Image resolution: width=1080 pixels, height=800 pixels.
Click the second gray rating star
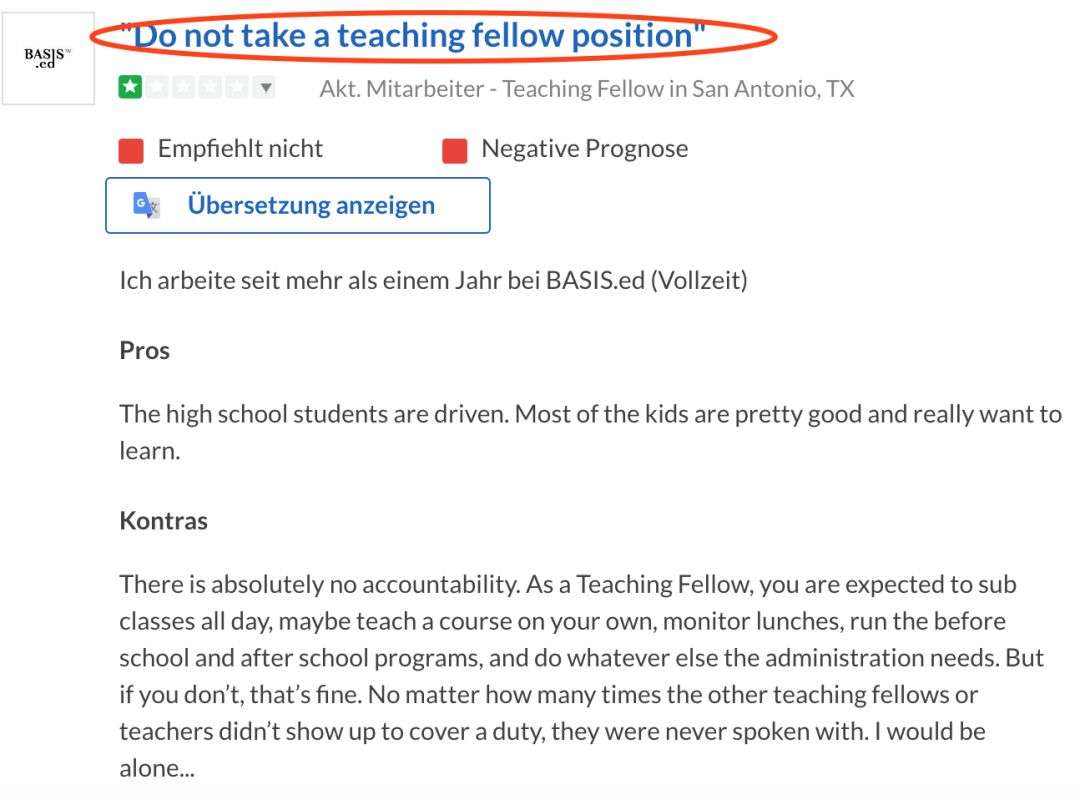(x=156, y=88)
